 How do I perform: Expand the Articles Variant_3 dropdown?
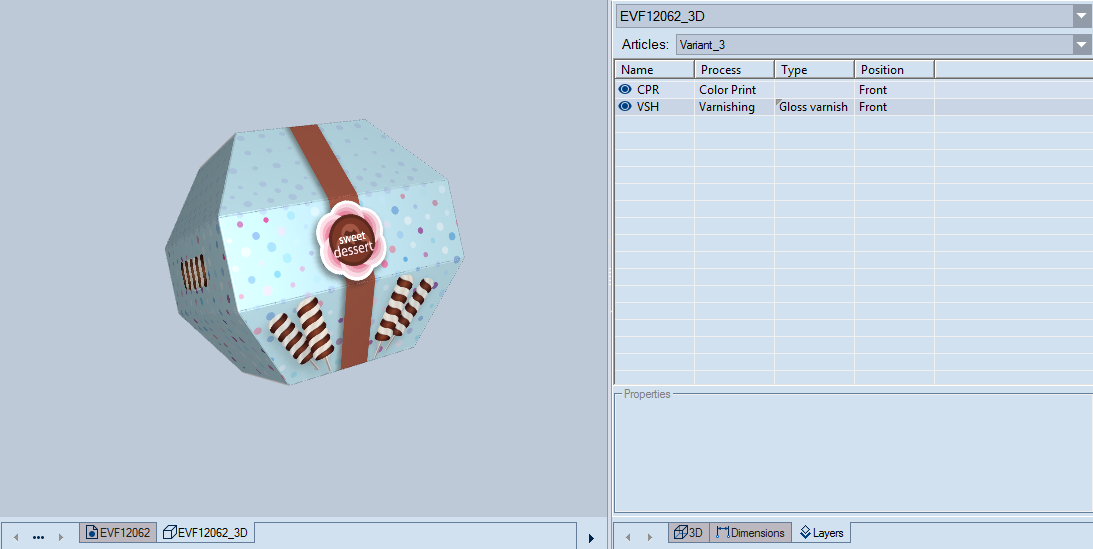(x=1081, y=44)
